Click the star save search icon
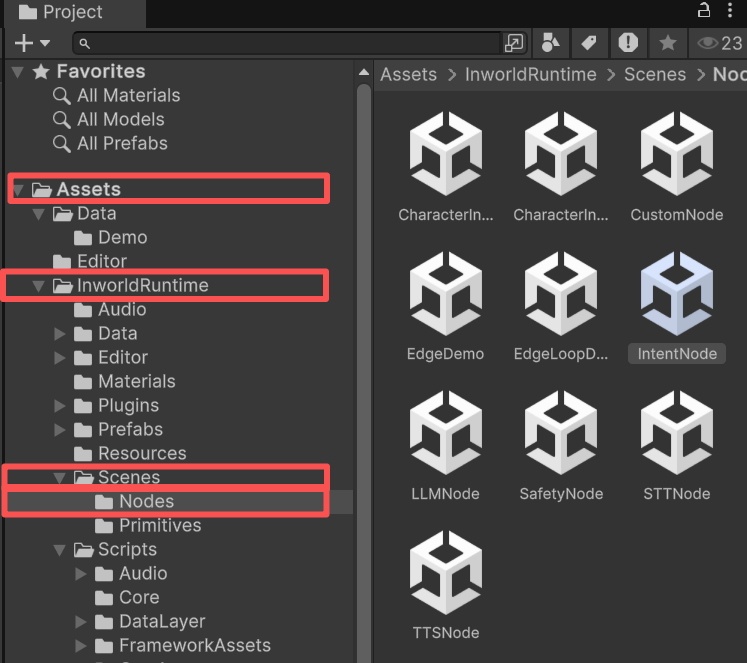Viewport: 747px width, 663px height. [x=667, y=43]
